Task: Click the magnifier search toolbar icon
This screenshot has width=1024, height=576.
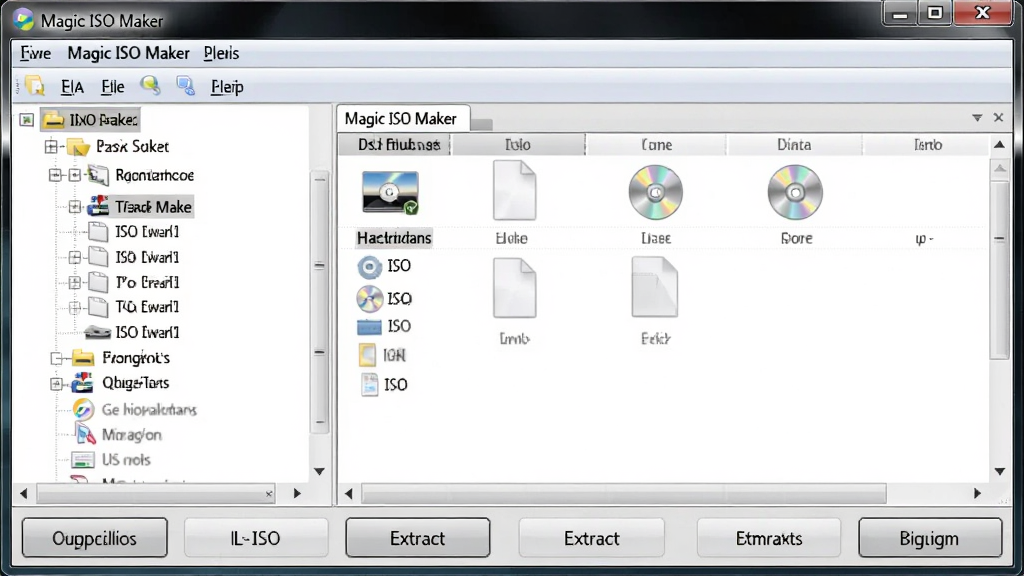Action: (150, 85)
